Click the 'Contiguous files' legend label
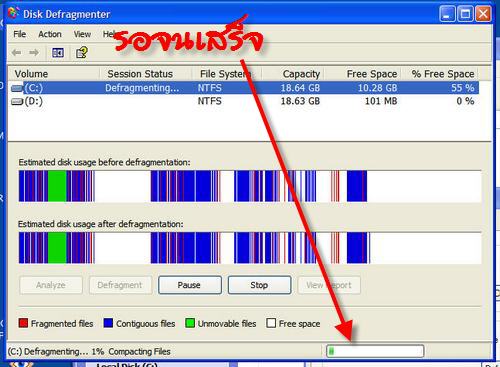Image resolution: width=500 pixels, height=367 pixels. pyautogui.click(x=145, y=324)
